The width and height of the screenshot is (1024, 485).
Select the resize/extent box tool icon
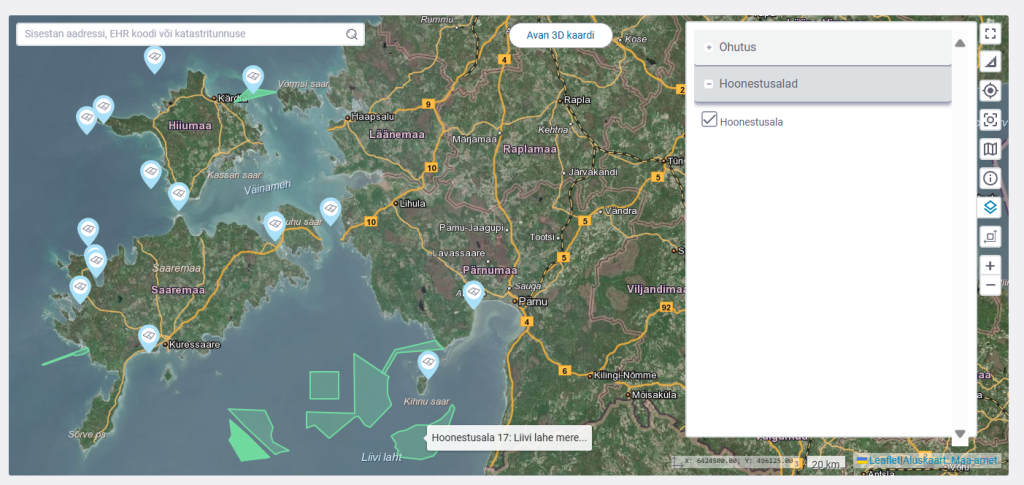(990, 236)
